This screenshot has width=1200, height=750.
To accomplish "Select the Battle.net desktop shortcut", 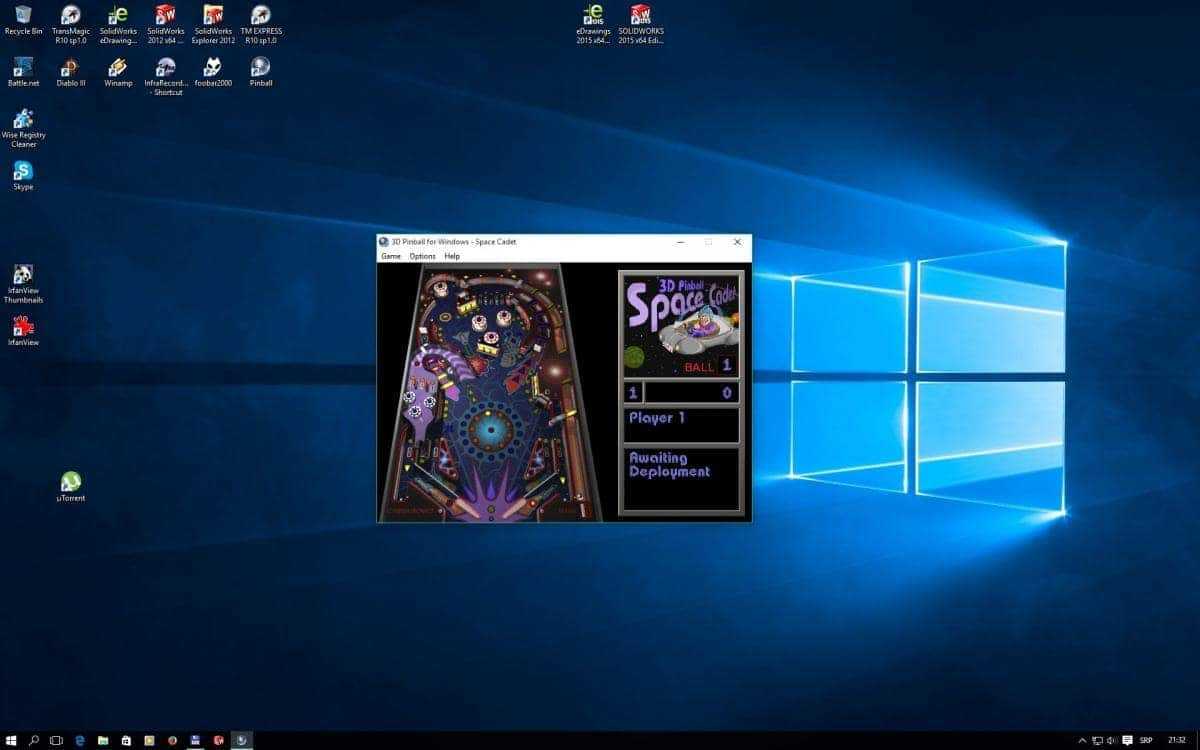I will click(23, 73).
